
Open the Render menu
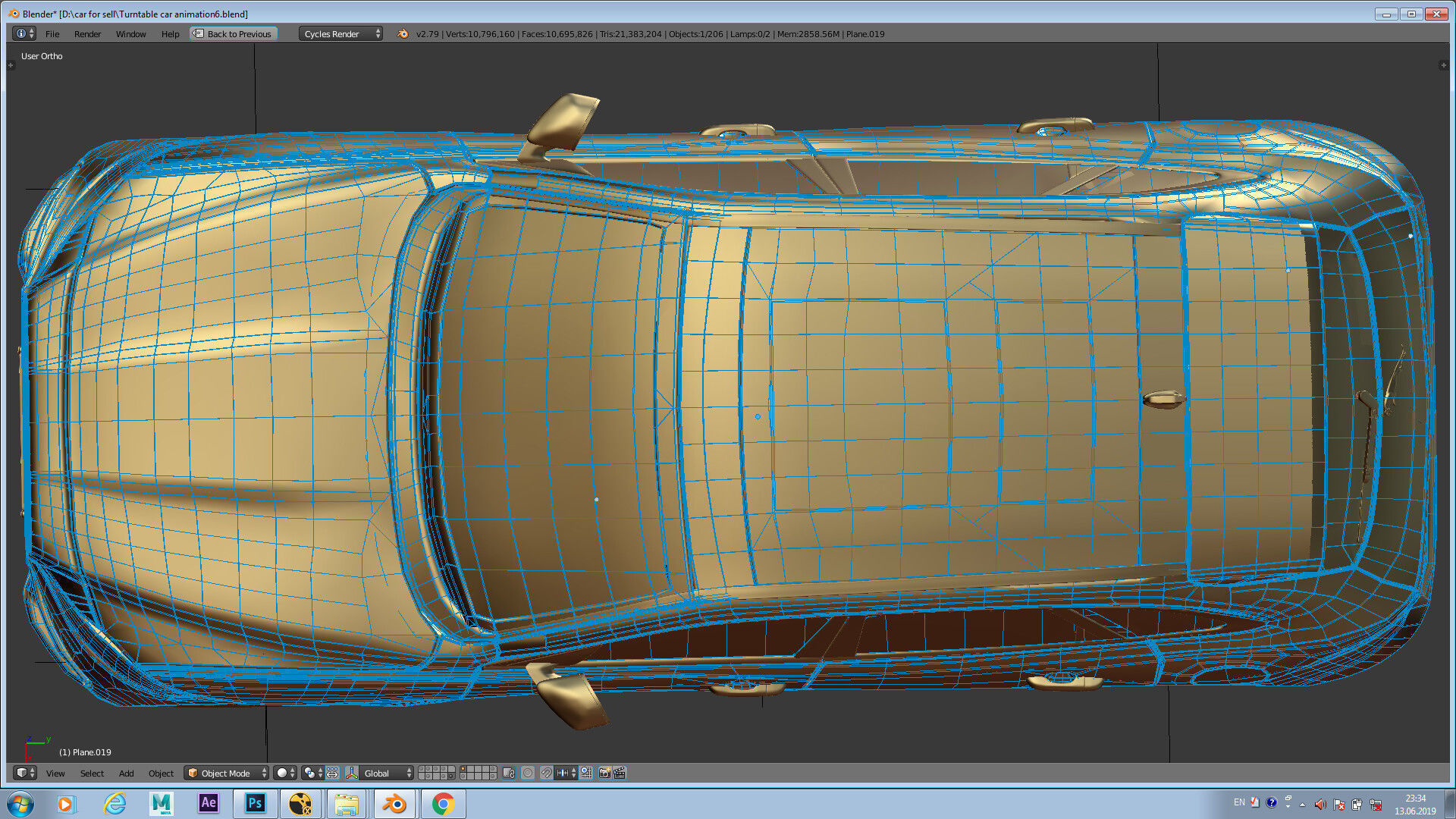pos(87,33)
